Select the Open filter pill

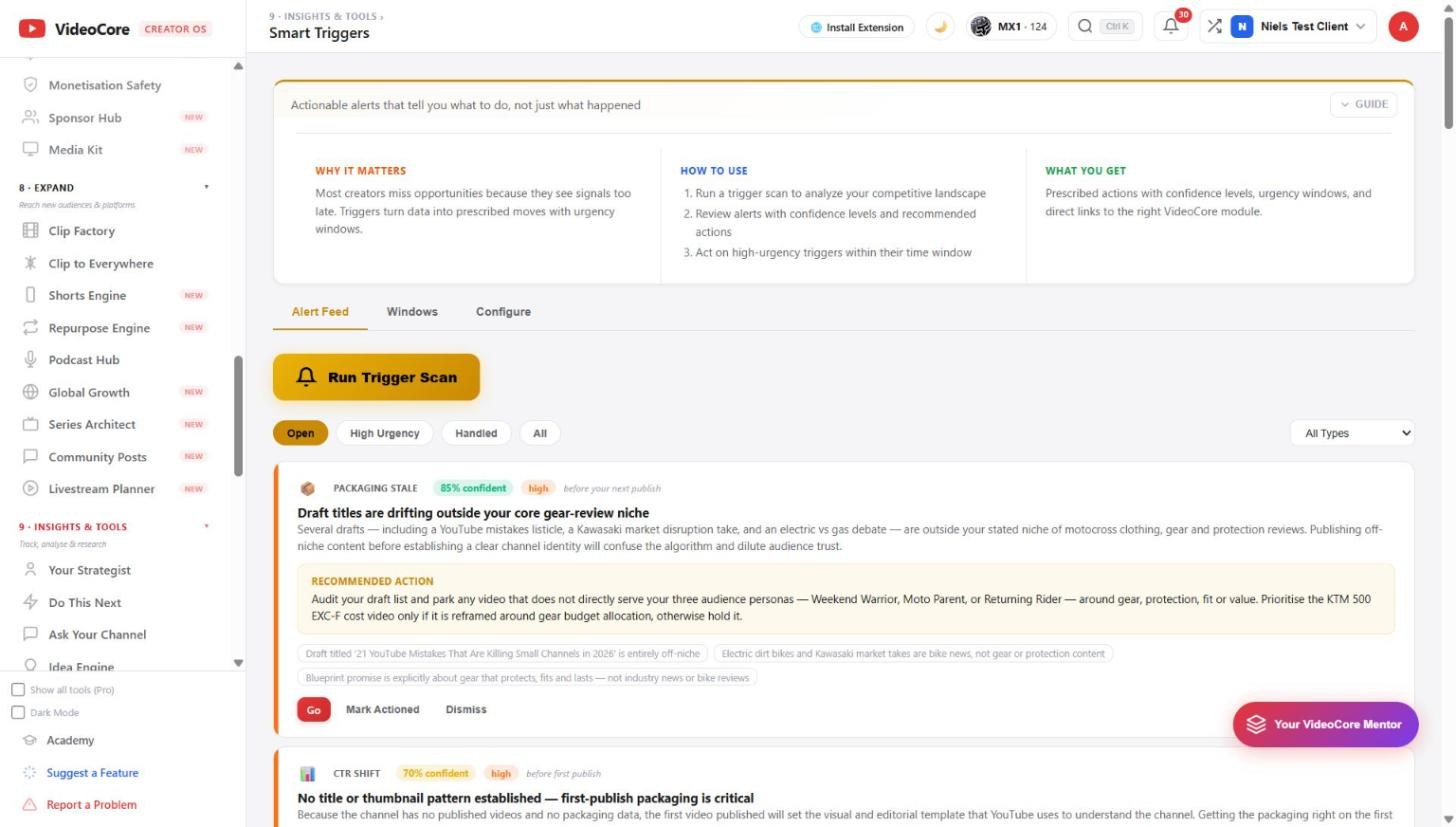point(300,433)
